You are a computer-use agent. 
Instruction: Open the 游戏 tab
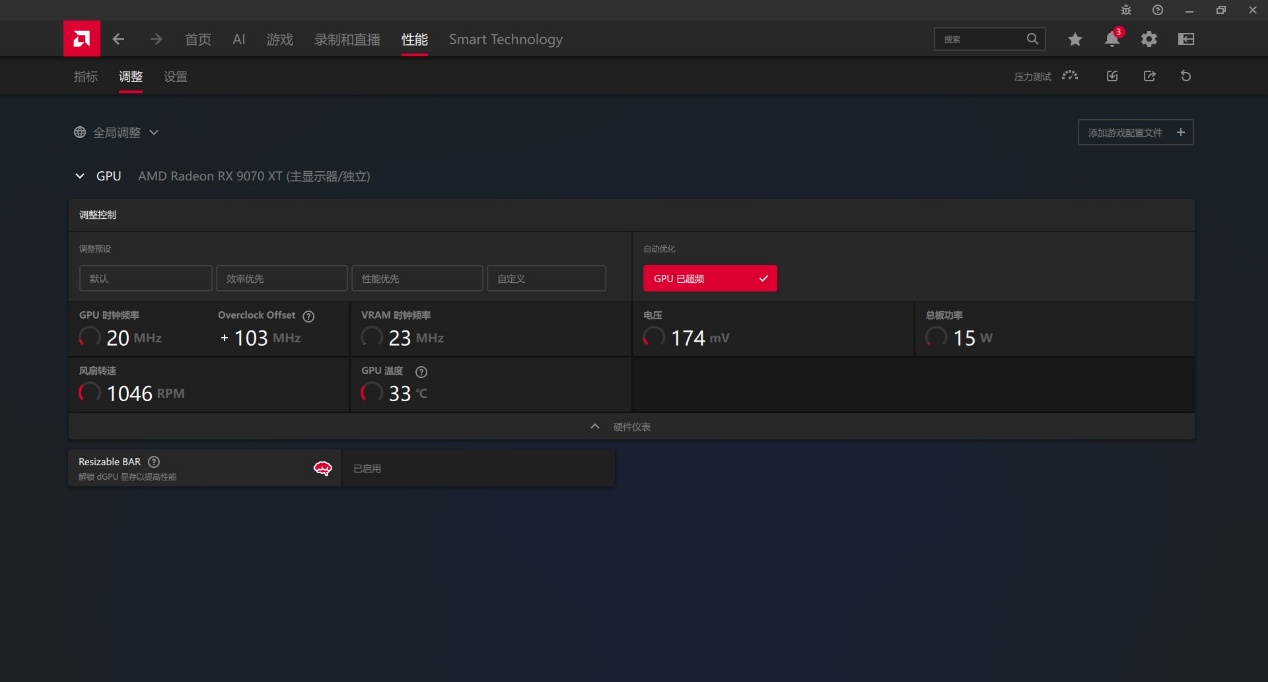[x=280, y=39]
